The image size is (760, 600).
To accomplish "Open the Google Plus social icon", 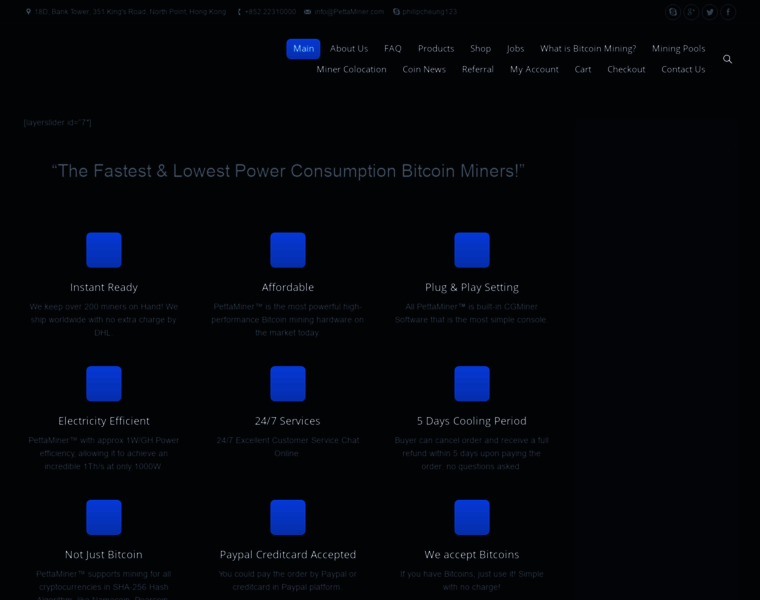I will 691,12.
